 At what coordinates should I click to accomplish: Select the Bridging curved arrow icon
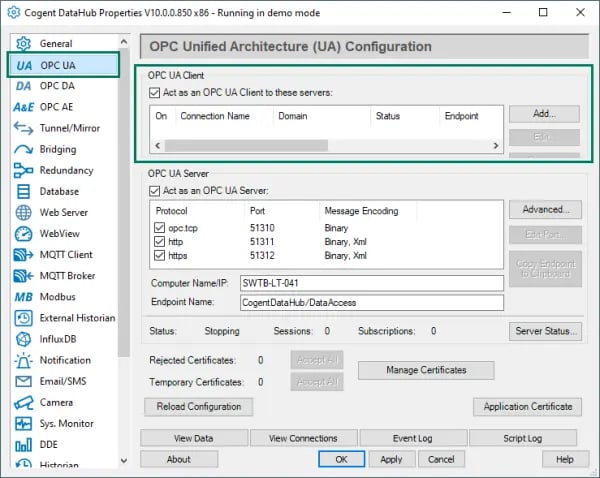tap(23, 149)
